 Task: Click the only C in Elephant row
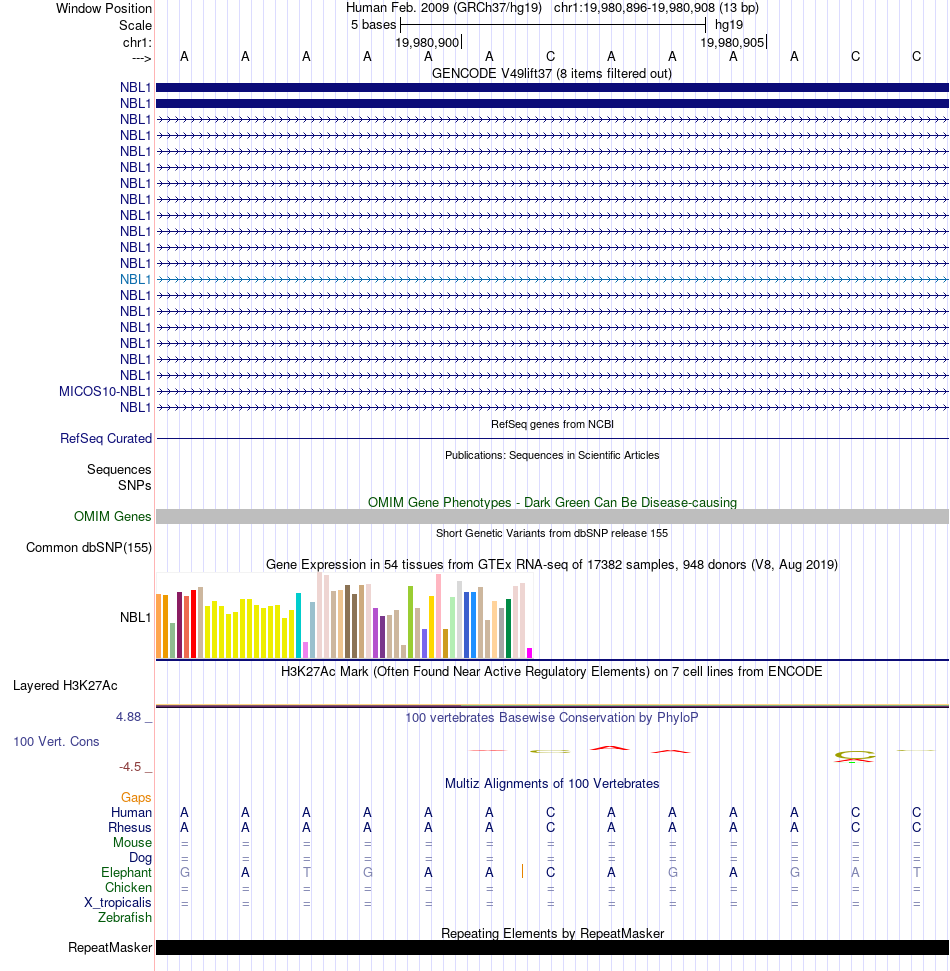(551, 873)
